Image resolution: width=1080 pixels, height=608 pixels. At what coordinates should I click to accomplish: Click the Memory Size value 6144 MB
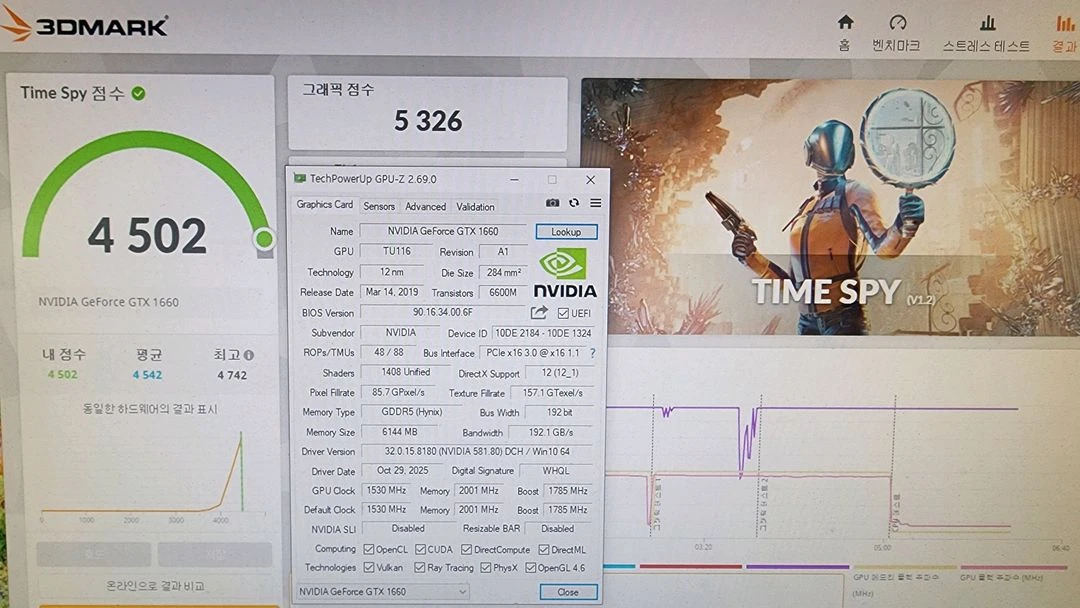(399, 432)
